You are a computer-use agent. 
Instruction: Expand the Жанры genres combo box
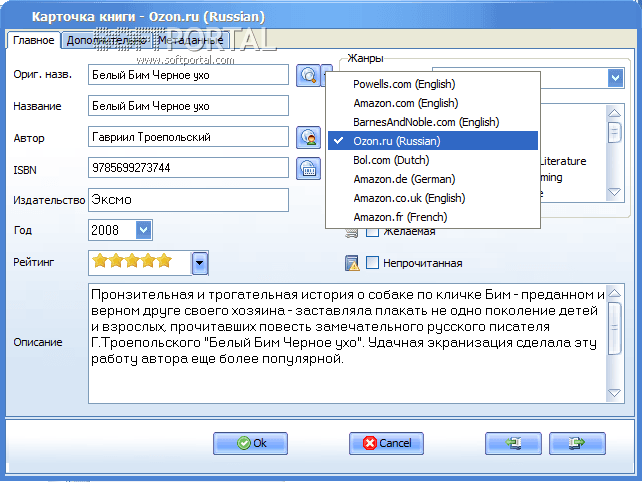615,77
